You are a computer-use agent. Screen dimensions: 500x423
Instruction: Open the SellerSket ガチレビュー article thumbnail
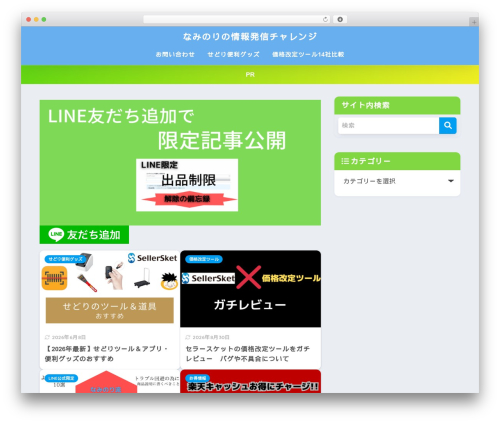pyautogui.click(x=251, y=289)
